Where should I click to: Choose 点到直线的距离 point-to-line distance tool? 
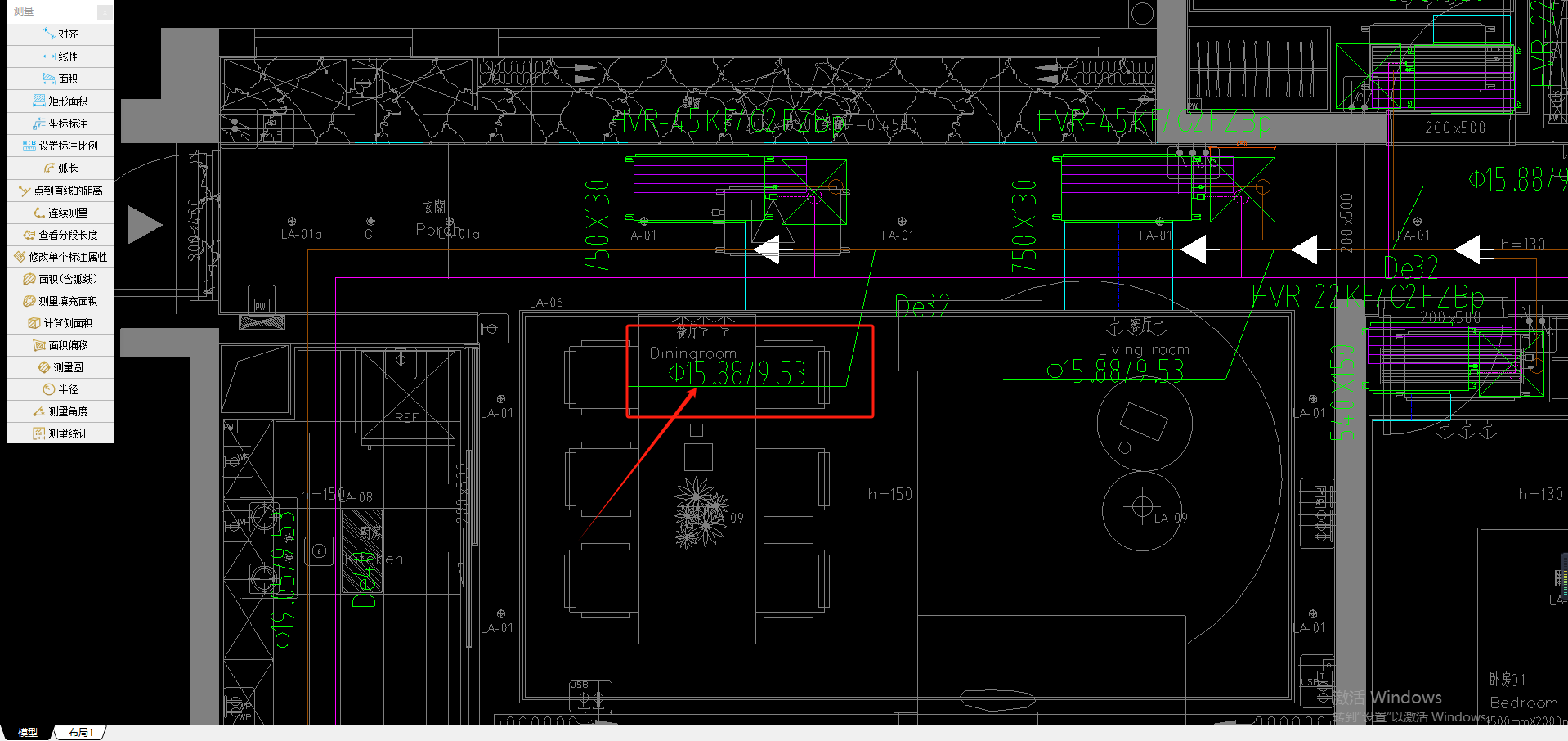pos(60,191)
